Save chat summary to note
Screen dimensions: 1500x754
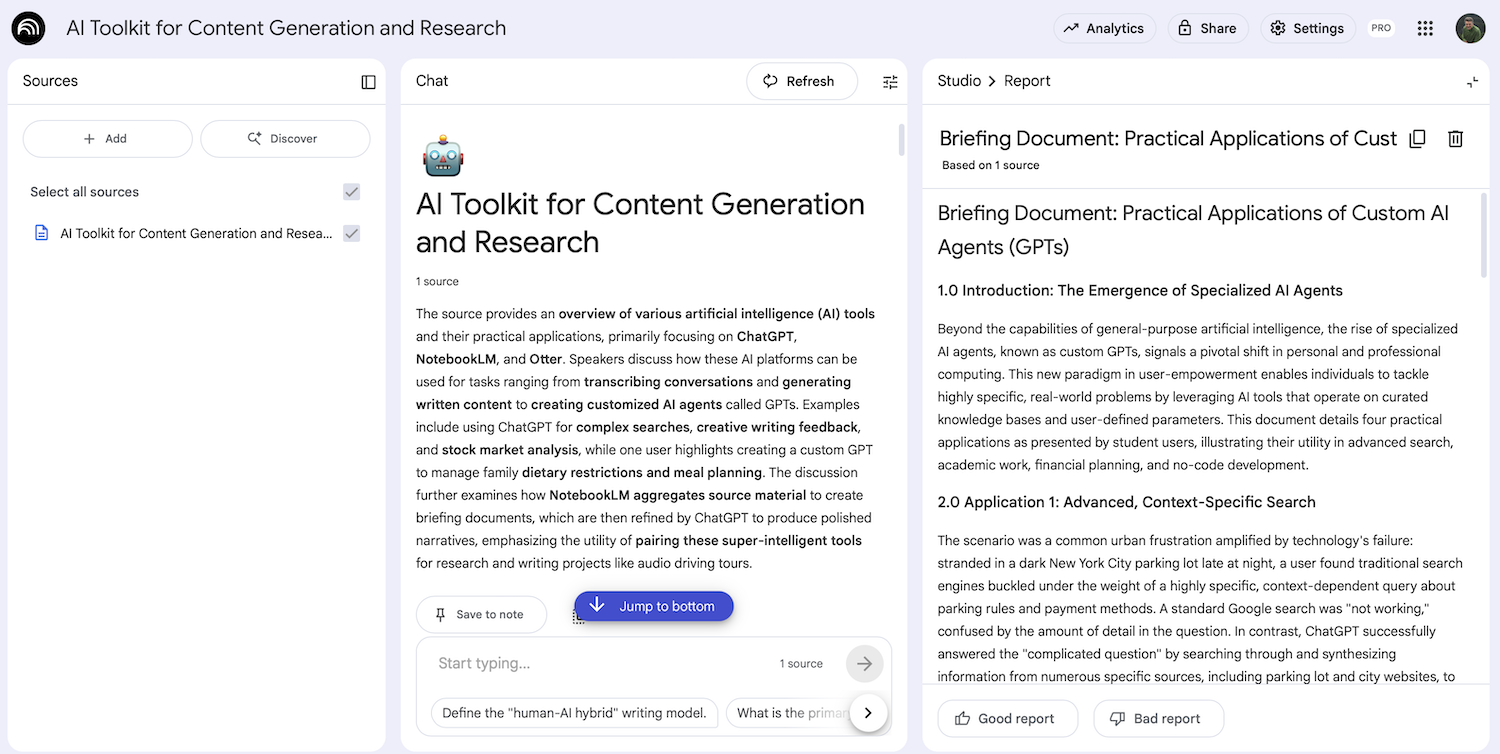[x=481, y=614]
